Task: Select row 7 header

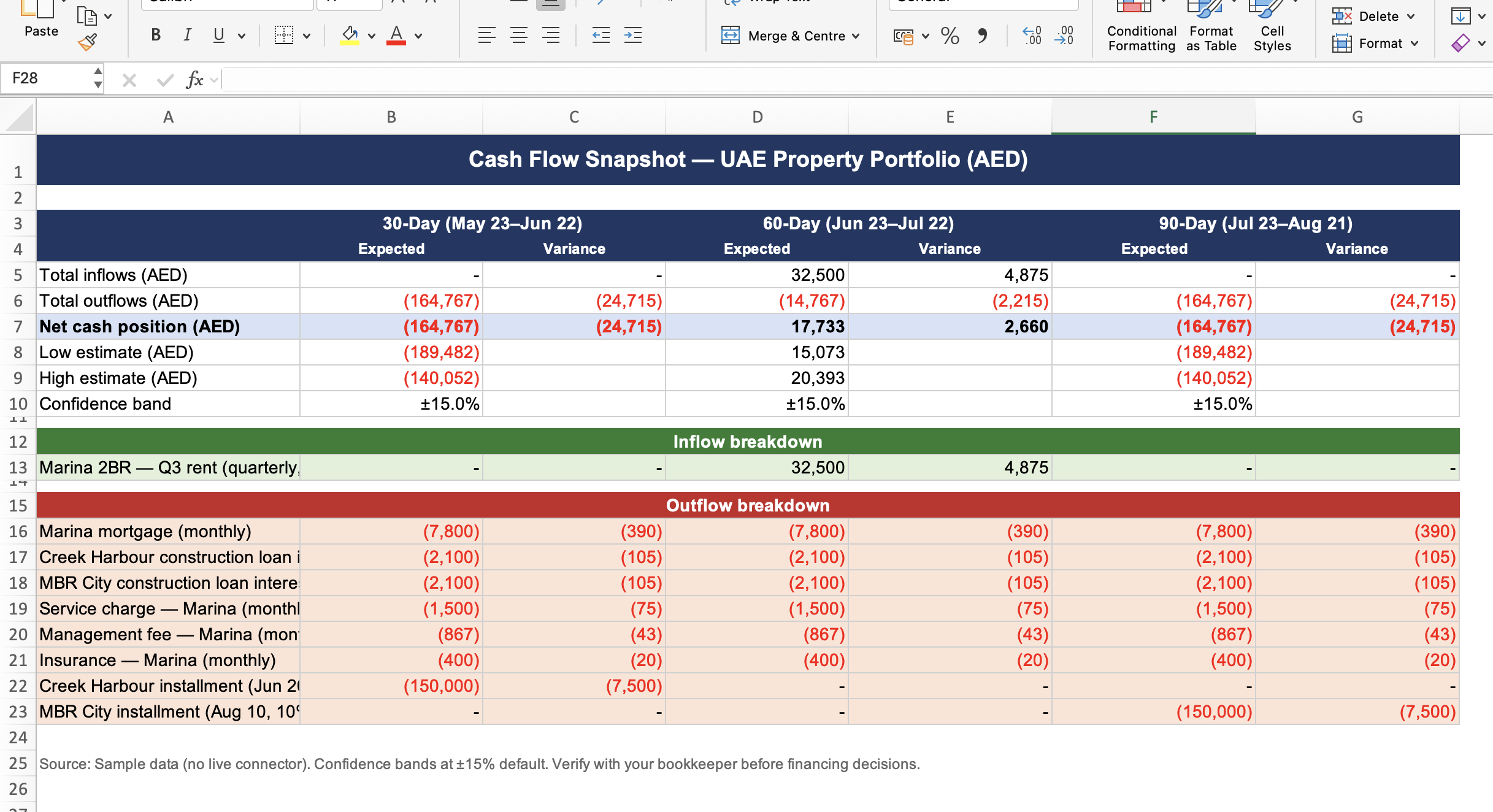Action: (18, 327)
